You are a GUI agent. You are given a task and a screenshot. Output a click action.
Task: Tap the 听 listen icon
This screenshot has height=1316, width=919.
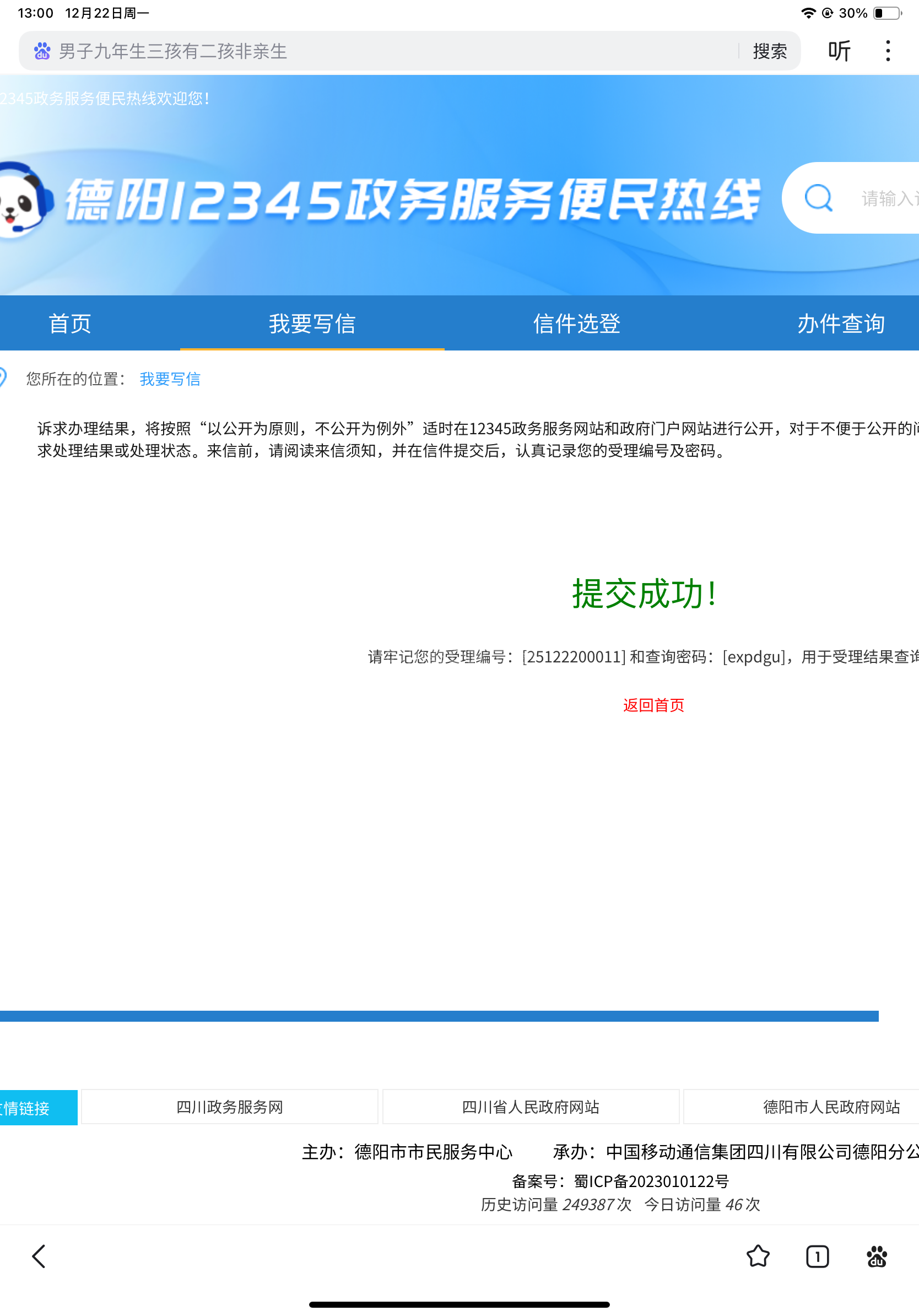[839, 51]
